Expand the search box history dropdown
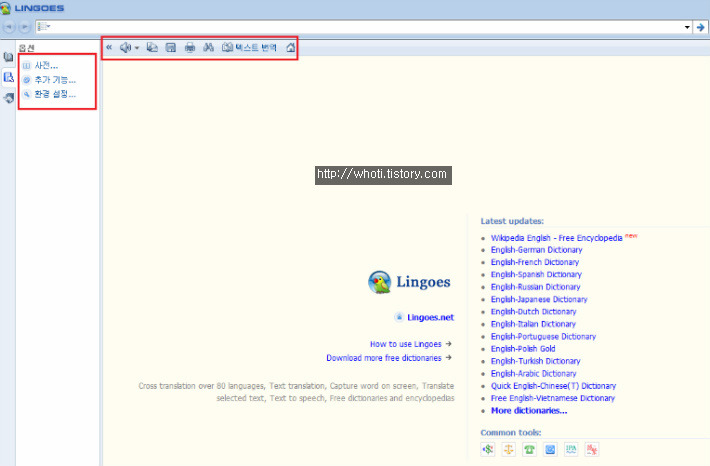710x466 pixels. pos(687,27)
